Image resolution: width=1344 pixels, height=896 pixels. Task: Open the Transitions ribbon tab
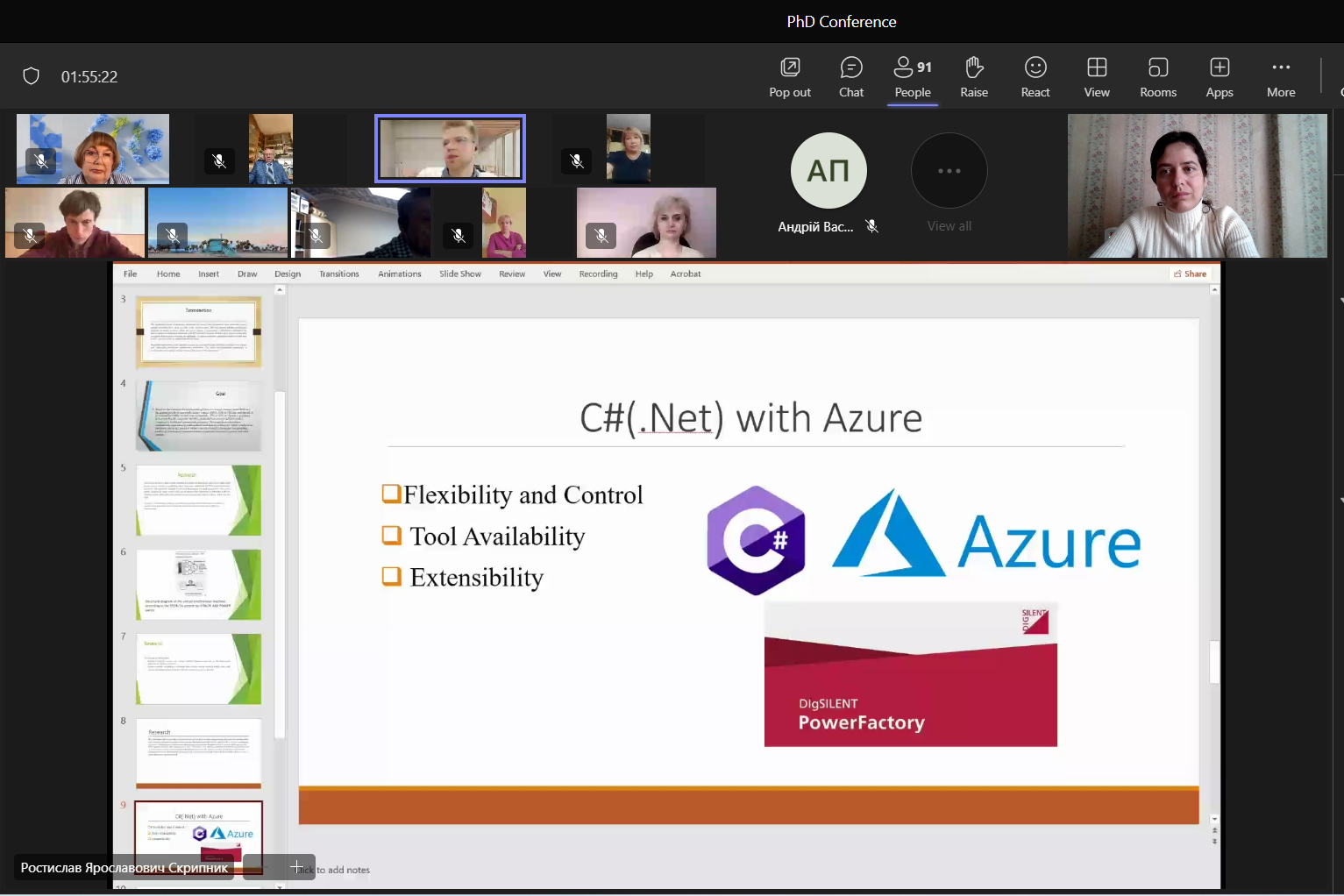click(338, 274)
